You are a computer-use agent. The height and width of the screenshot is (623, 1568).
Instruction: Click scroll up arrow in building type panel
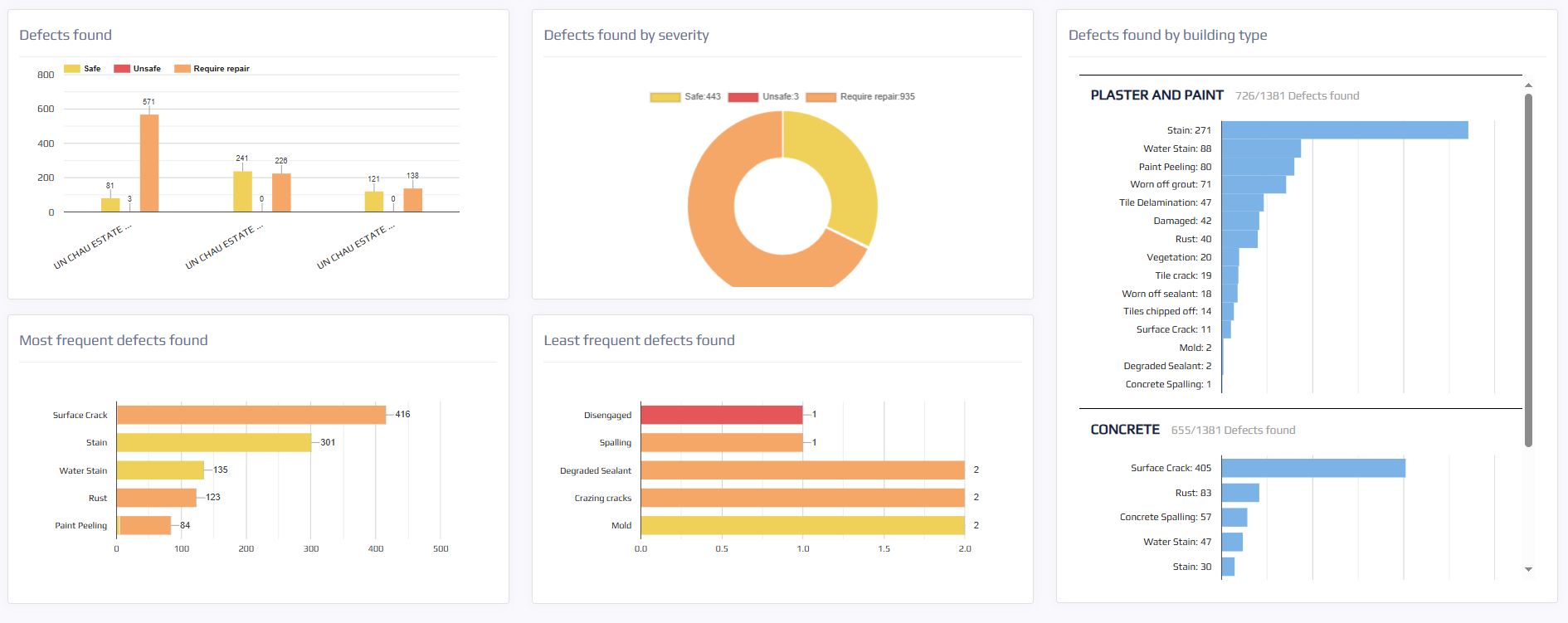[x=1528, y=85]
